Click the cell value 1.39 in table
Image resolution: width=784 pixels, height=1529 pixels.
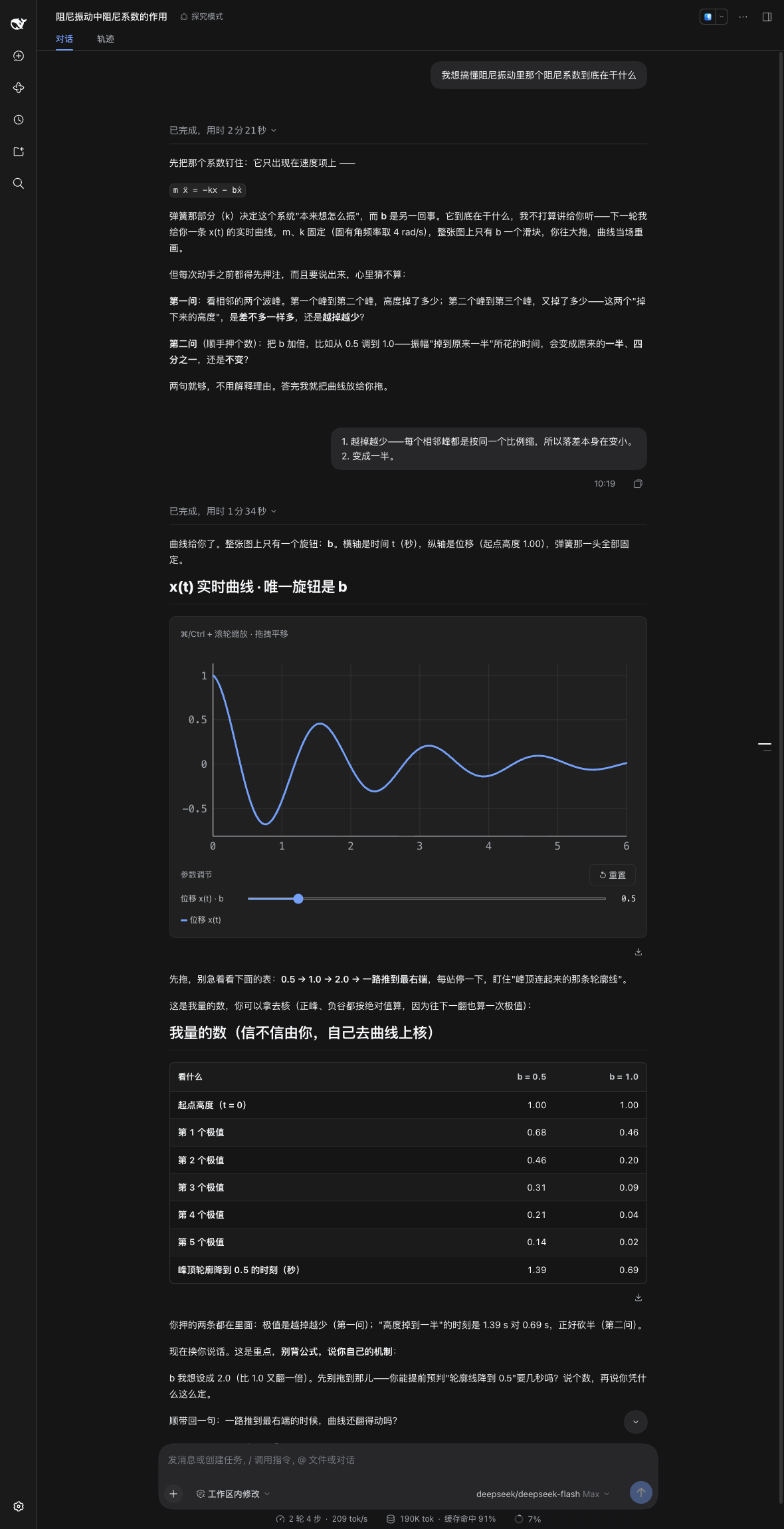(x=537, y=1270)
